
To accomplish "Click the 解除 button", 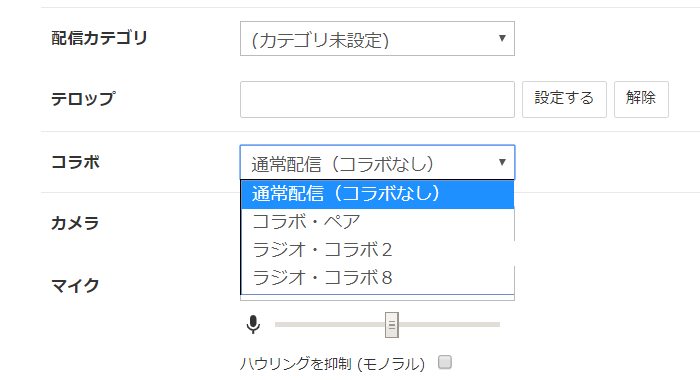I will click(641, 99).
